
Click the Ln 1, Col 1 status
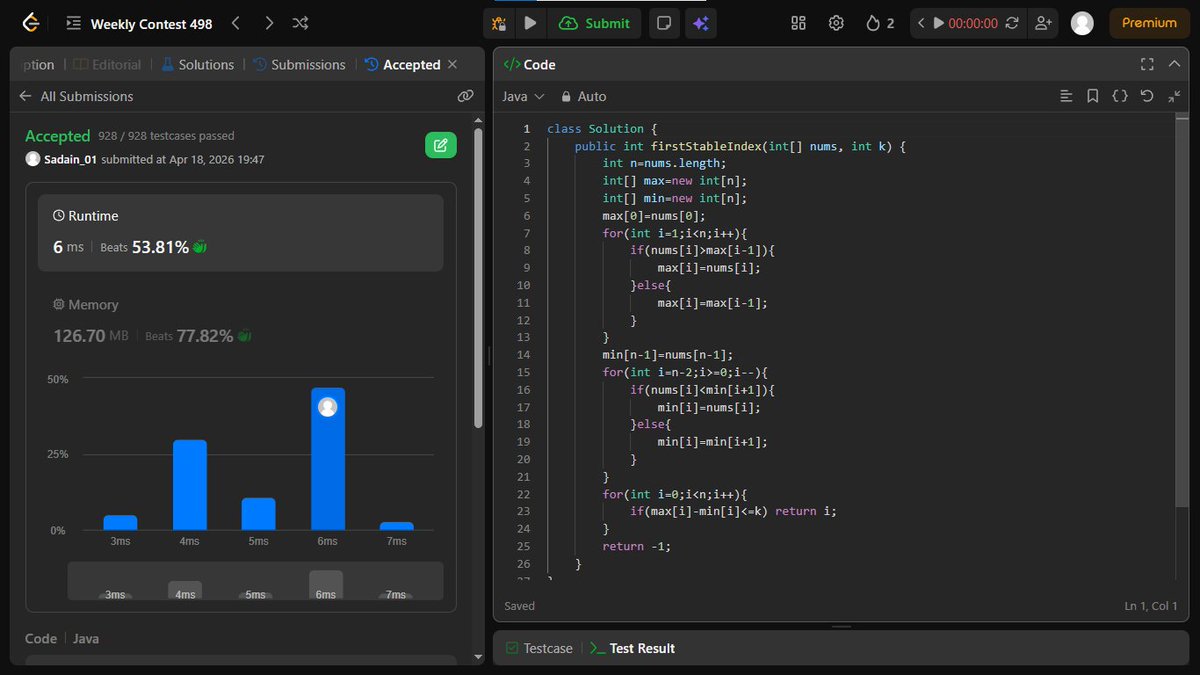(1151, 606)
